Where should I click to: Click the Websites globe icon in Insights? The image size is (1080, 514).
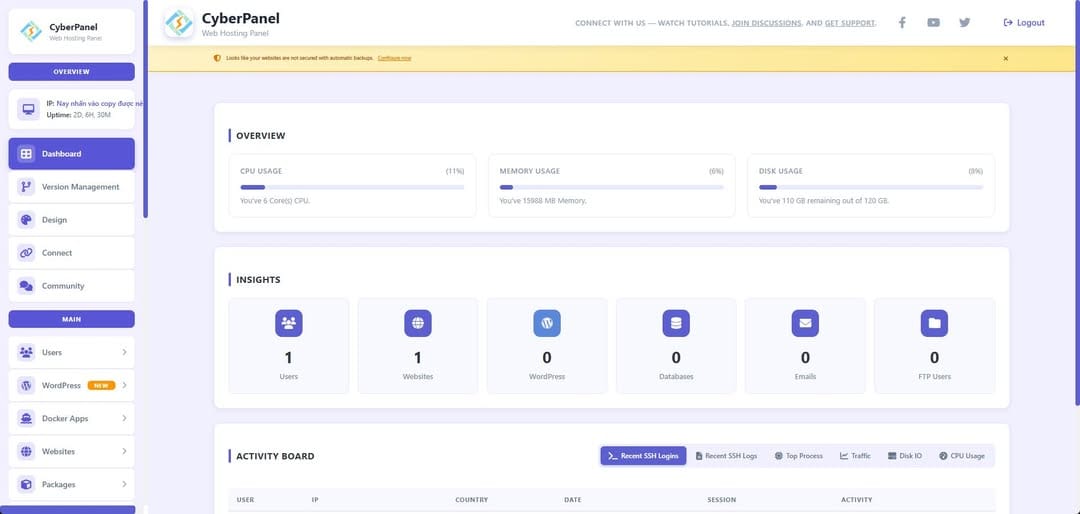(x=418, y=323)
